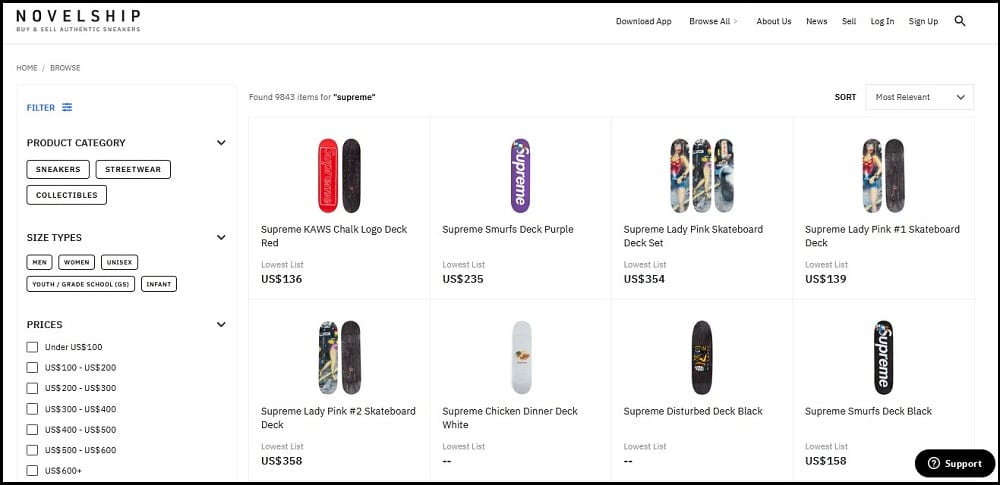This screenshot has width=1000, height=485.
Task: Filter by Women size type
Action: click(x=77, y=262)
